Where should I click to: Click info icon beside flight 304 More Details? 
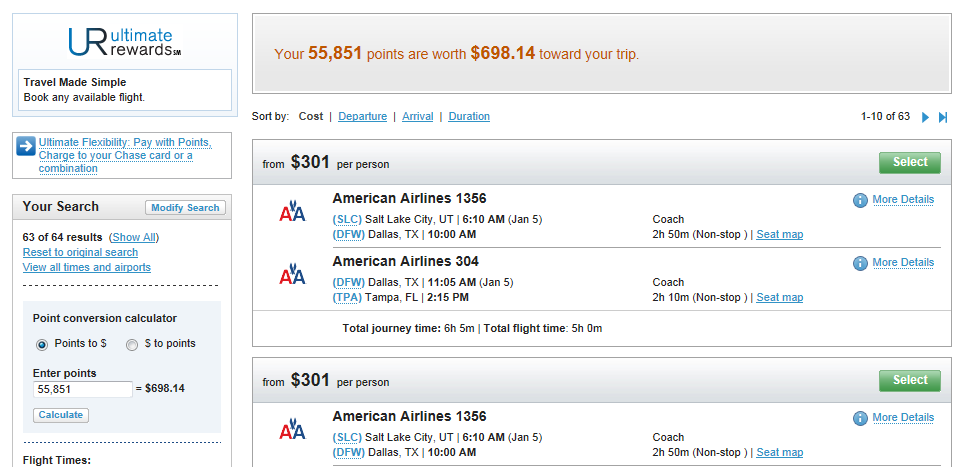(860, 263)
